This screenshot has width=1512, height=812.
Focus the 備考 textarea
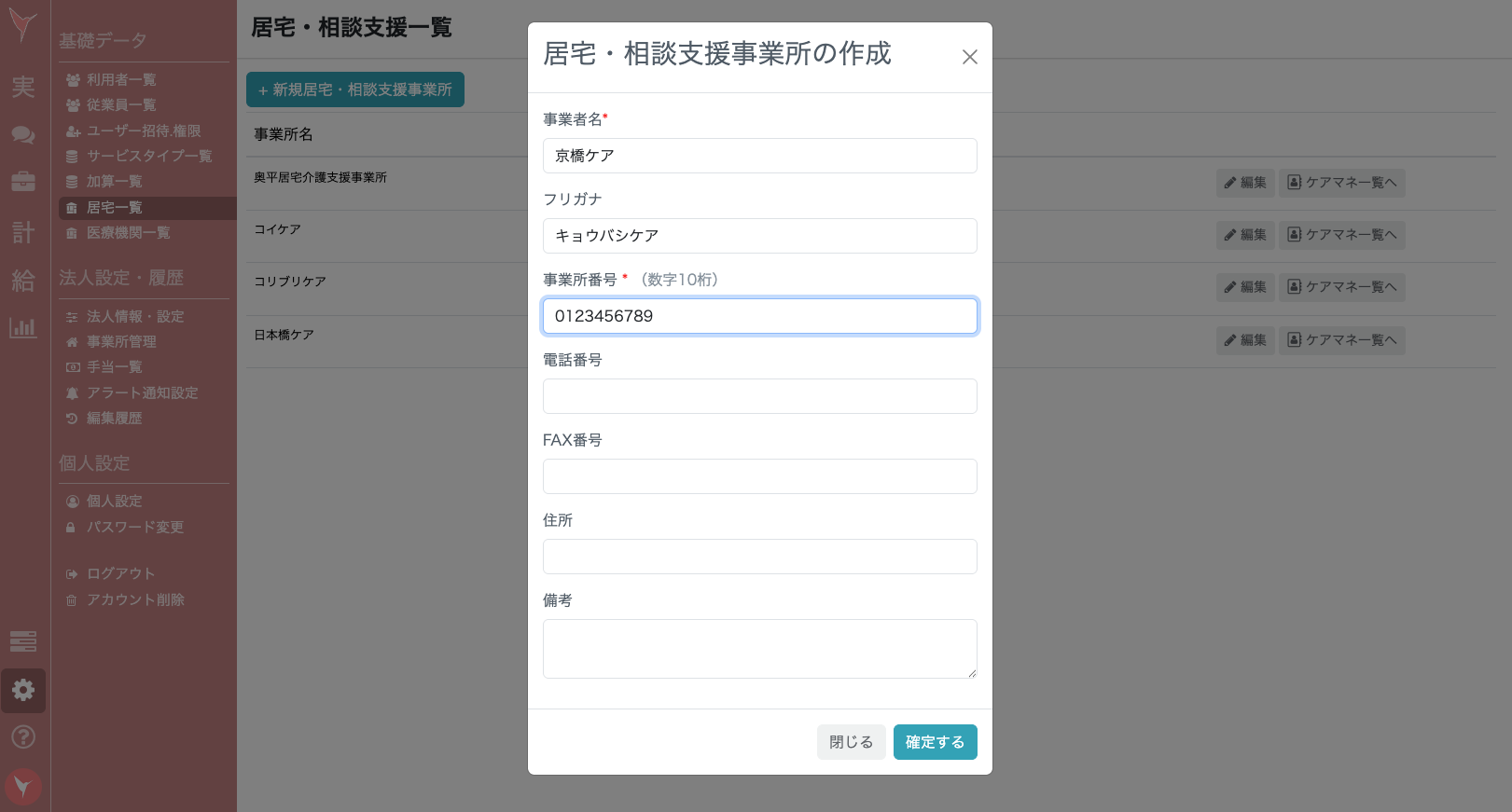(760, 649)
